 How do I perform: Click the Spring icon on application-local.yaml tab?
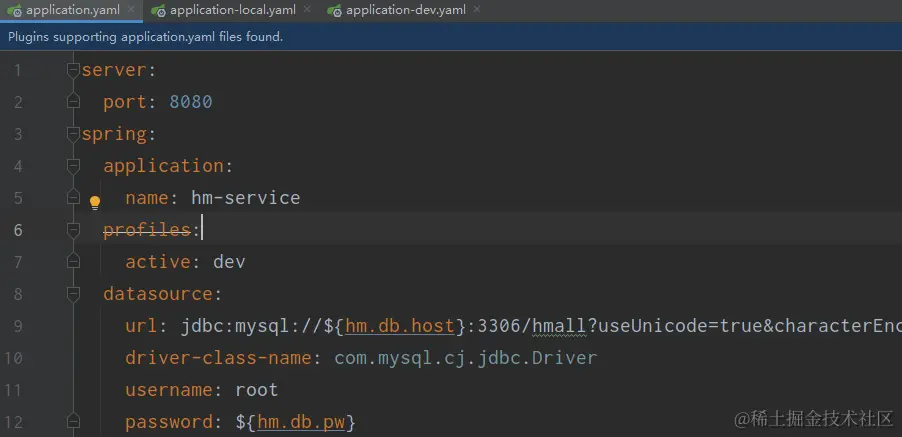click(x=158, y=10)
